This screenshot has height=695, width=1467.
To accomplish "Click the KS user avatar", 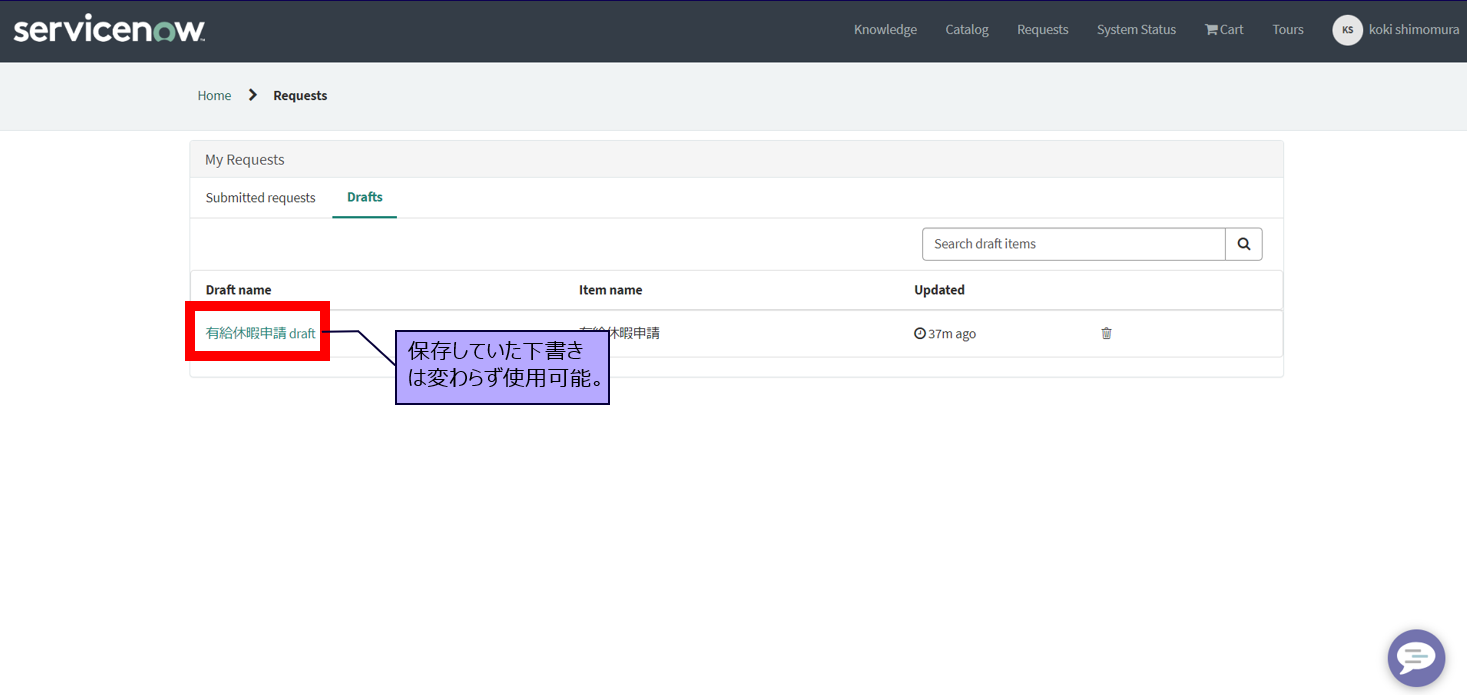I will 1347,30.
